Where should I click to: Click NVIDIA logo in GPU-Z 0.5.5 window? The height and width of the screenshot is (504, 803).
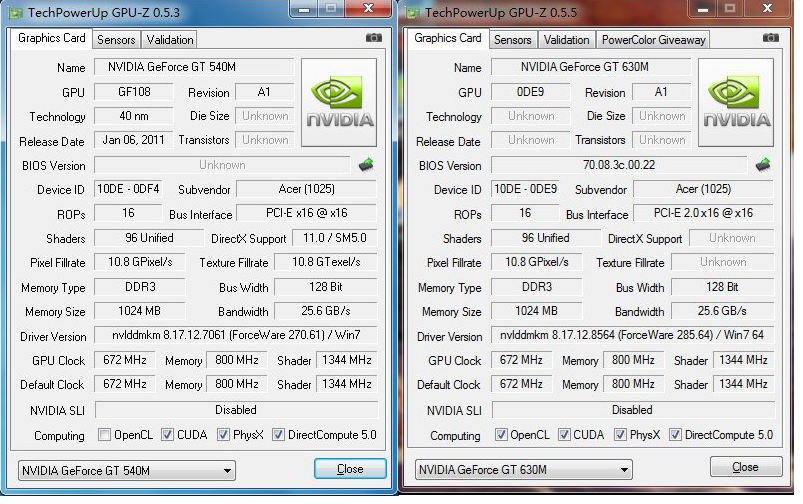(x=734, y=103)
